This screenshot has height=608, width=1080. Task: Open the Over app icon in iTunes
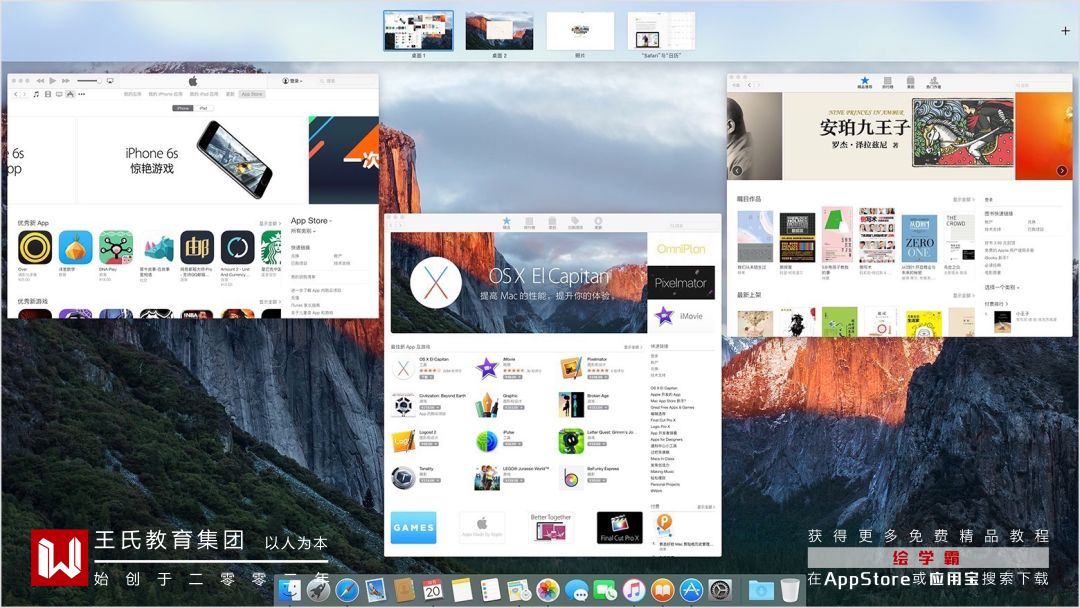(34, 247)
